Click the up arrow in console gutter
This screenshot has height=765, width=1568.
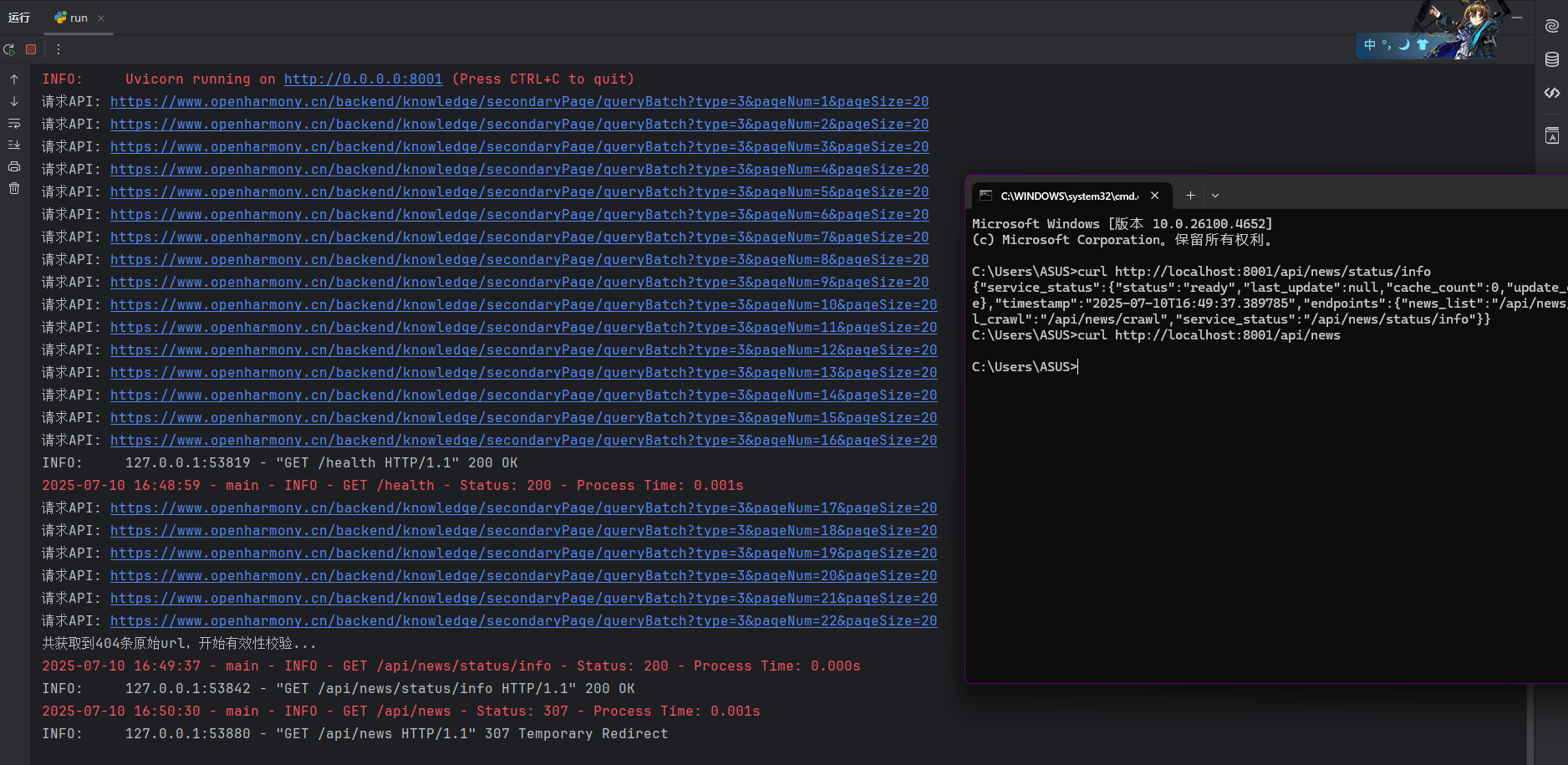coord(14,79)
